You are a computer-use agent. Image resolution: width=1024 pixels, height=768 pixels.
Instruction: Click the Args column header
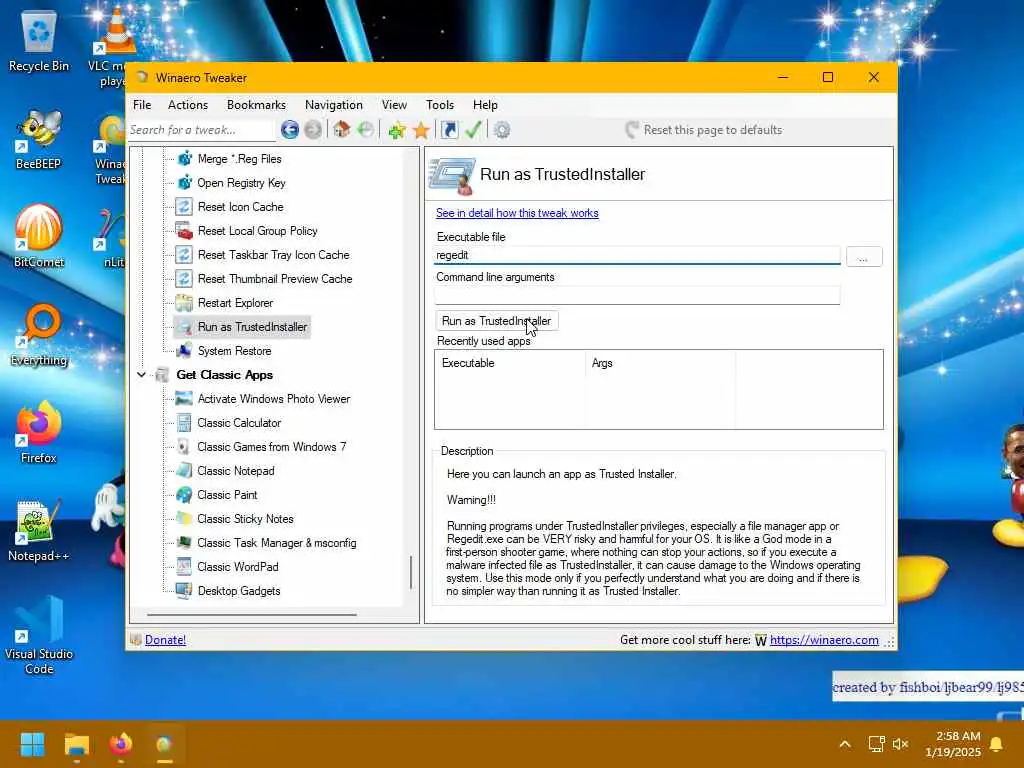click(660, 363)
